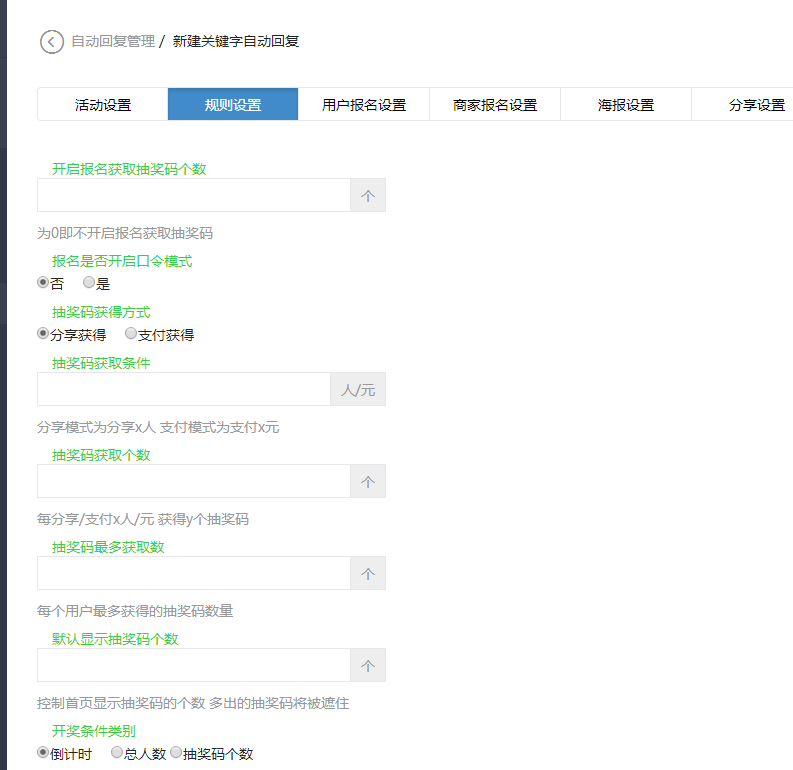Click the back arrow circle icon
The image size is (793, 770).
pos(51,42)
